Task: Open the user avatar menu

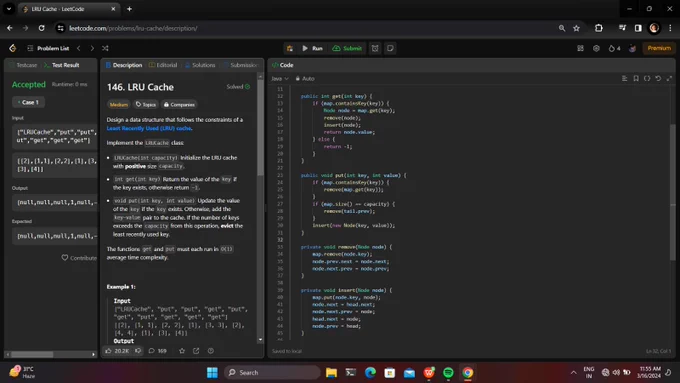Action: pyautogui.click(x=632, y=48)
